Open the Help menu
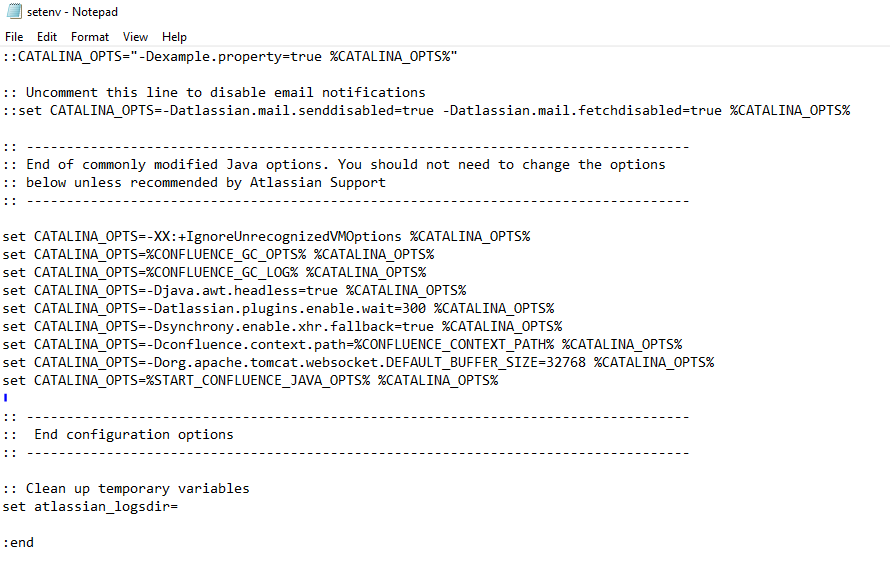890x563 pixels. pyautogui.click(x=174, y=37)
